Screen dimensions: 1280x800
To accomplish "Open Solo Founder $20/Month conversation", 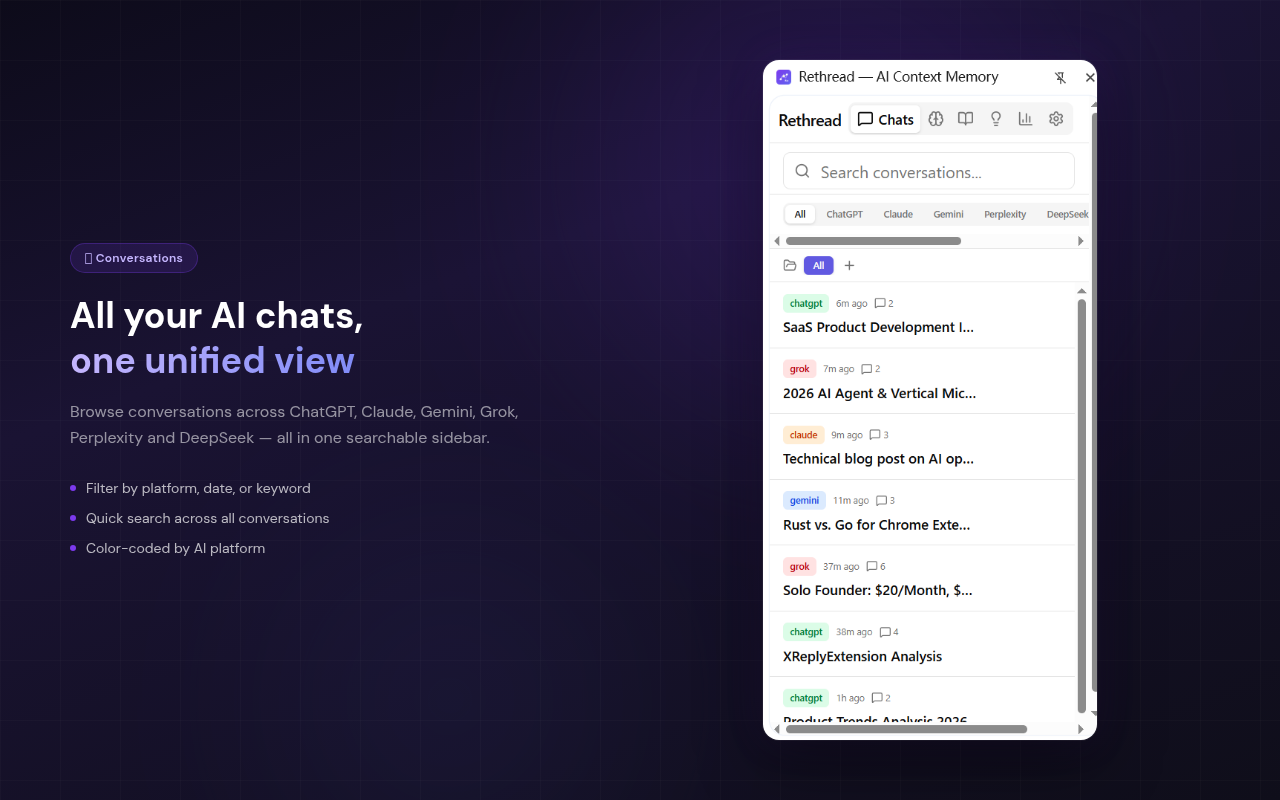I will point(922,579).
